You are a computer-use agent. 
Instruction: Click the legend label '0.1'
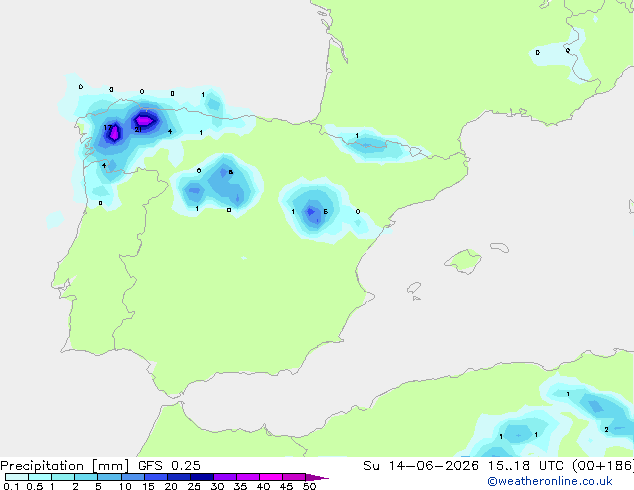(x=11, y=486)
